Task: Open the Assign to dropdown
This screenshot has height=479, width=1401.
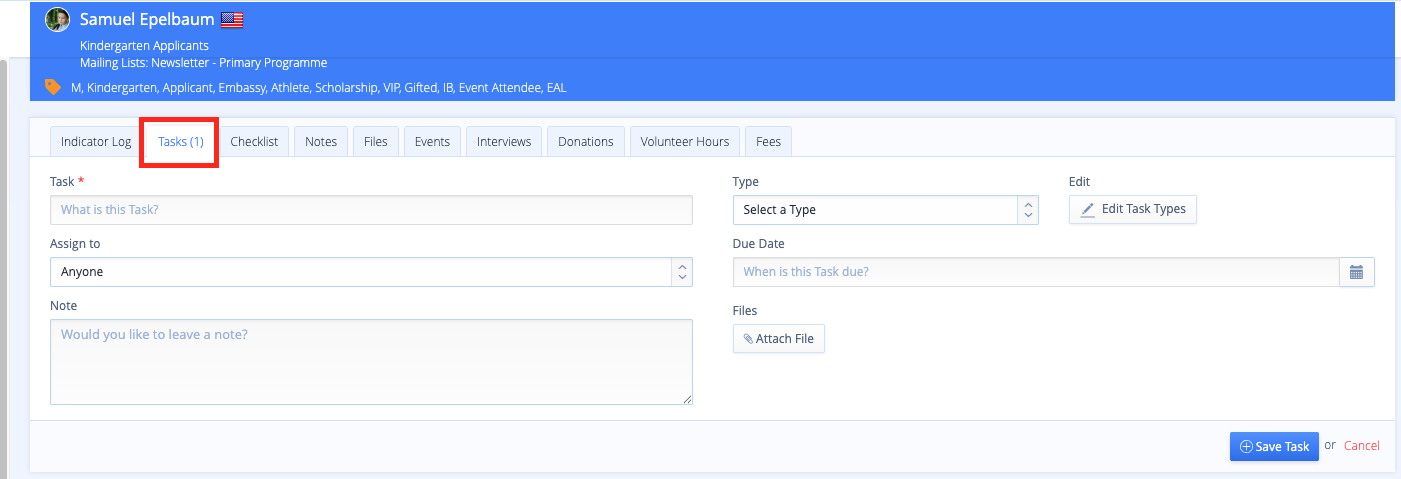Action: click(370, 272)
